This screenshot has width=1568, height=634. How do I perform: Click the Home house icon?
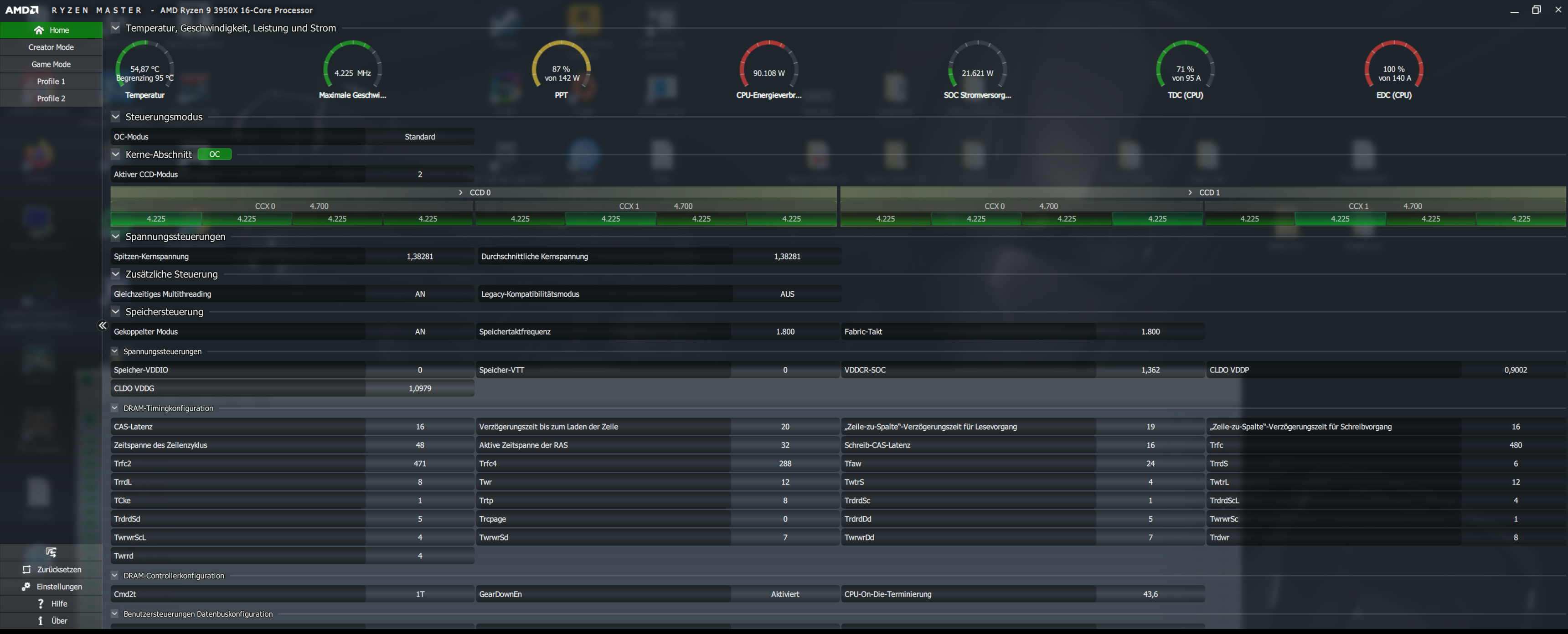pos(39,30)
